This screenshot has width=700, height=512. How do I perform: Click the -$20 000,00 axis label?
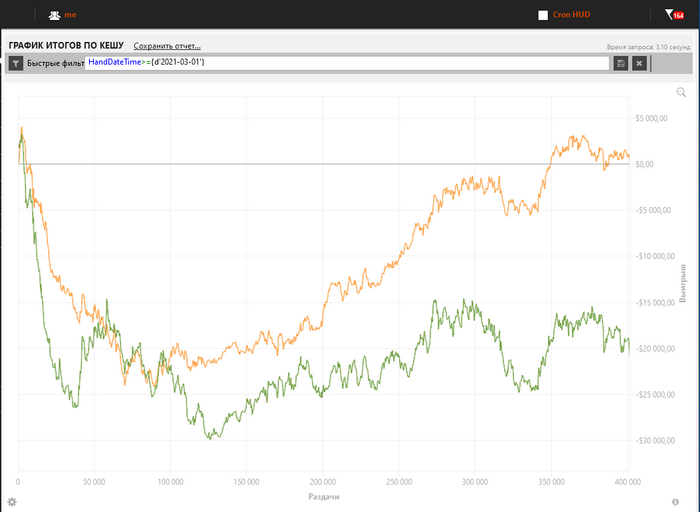(x=655, y=349)
